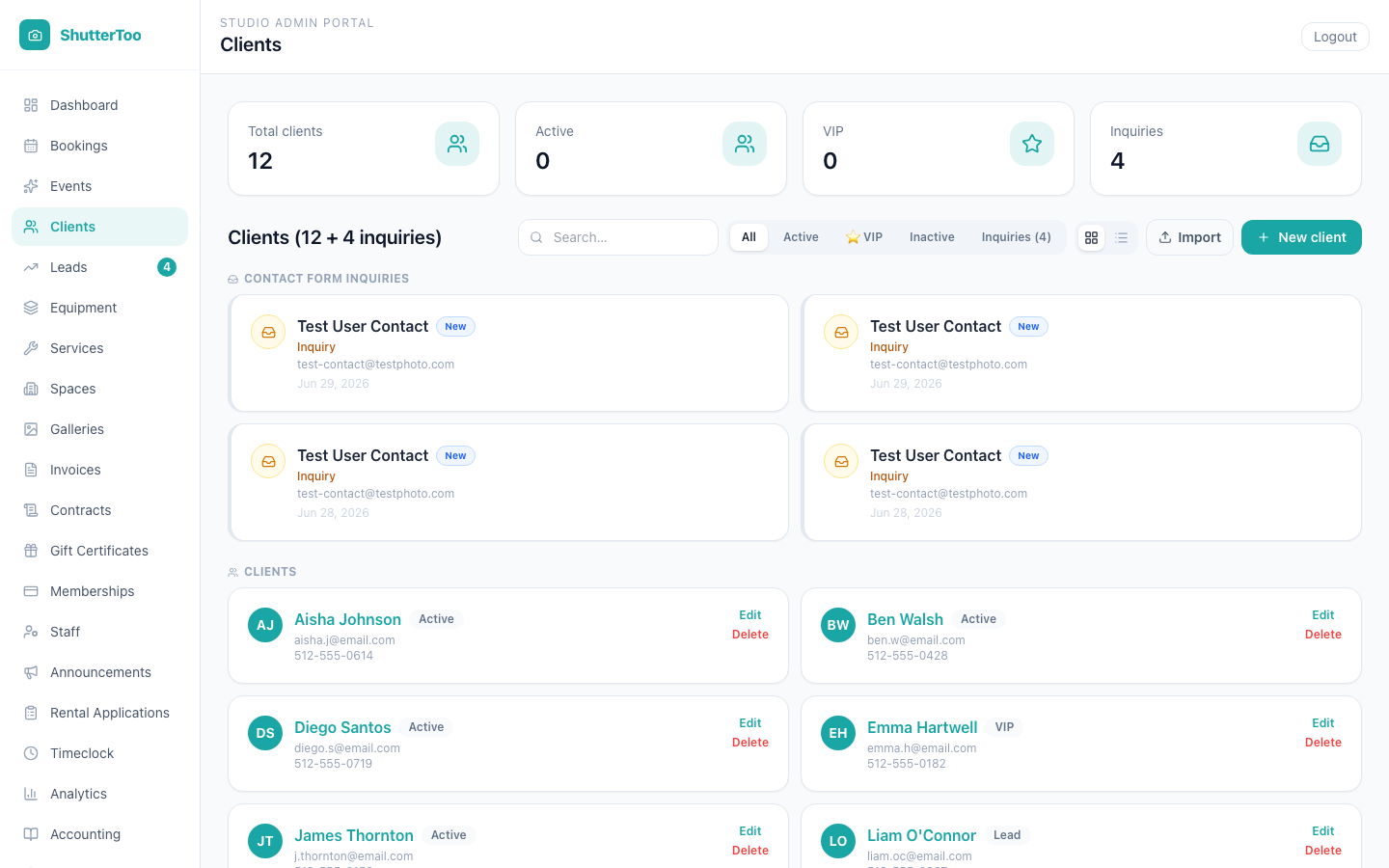Click the Inquiries card inbox icon
This screenshot has width=1389, height=868.
pyautogui.click(x=1320, y=144)
